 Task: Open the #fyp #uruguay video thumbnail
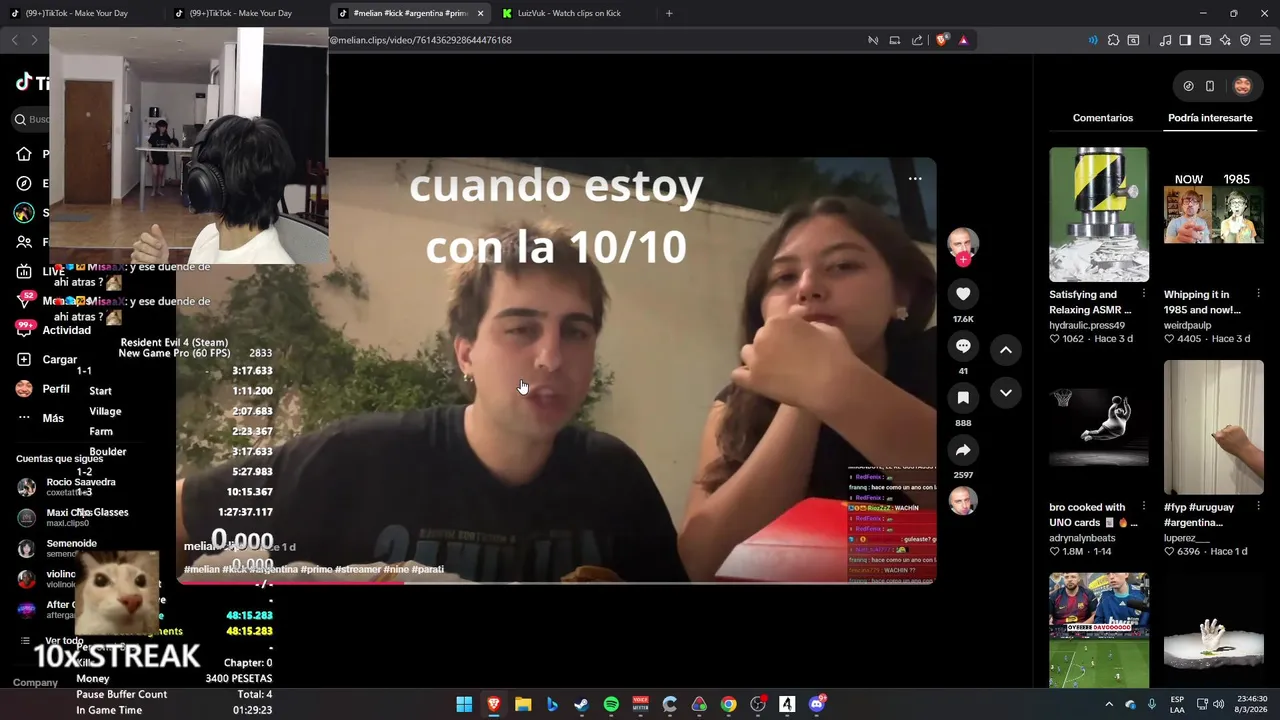click(1214, 427)
